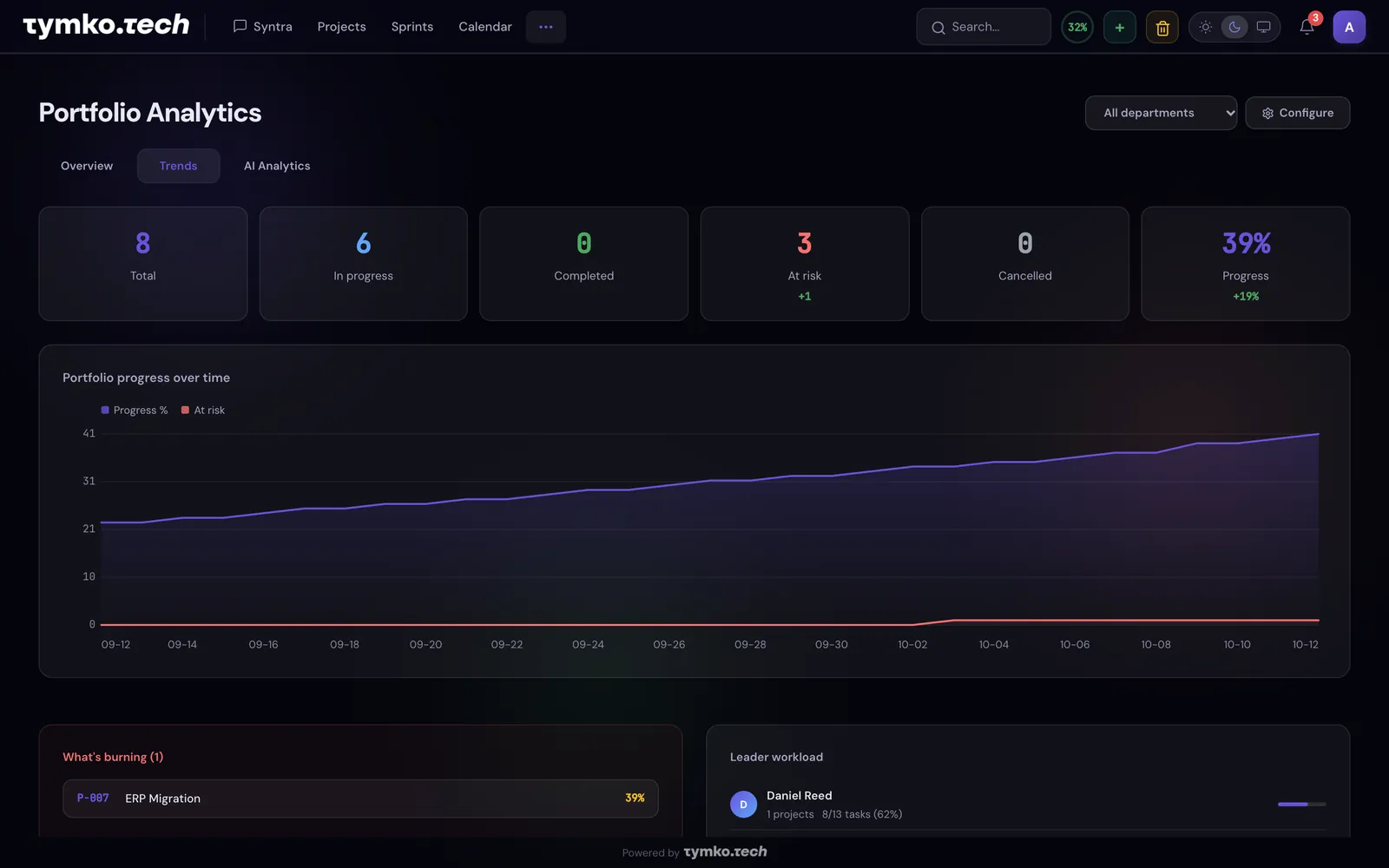Click the Configure gear icon
Screen dimensions: 1389x868
pyautogui.click(x=1267, y=113)
